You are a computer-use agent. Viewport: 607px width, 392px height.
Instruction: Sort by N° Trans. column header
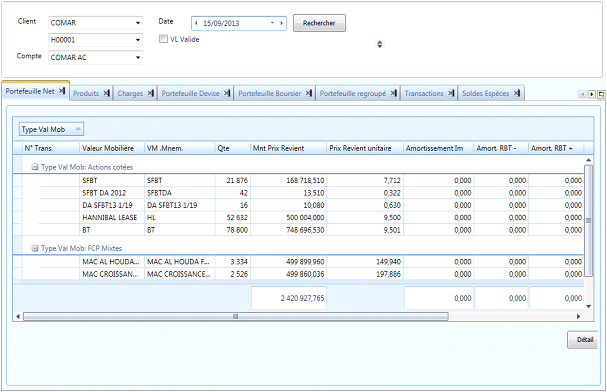(51, 148)
